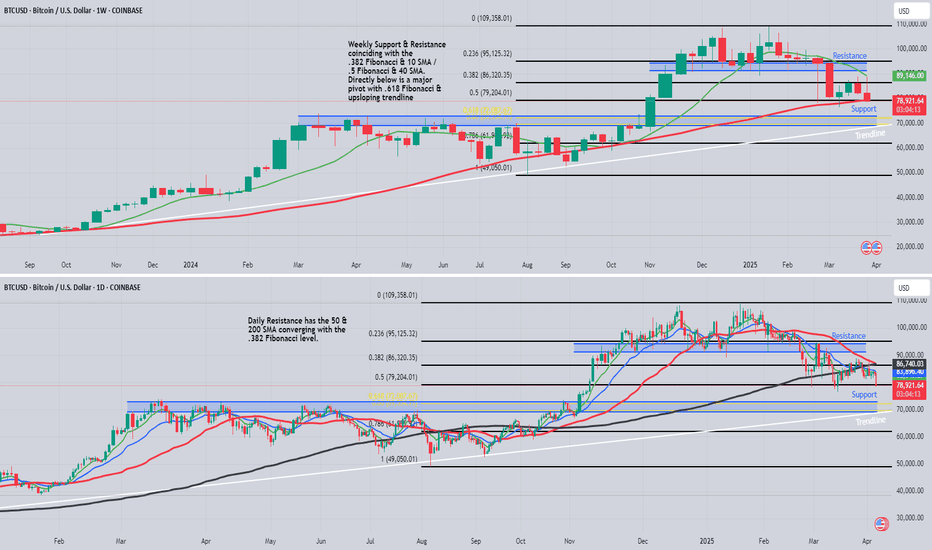
Task: Select the Resistance label on the weekly chart
Action: (849, 56)
